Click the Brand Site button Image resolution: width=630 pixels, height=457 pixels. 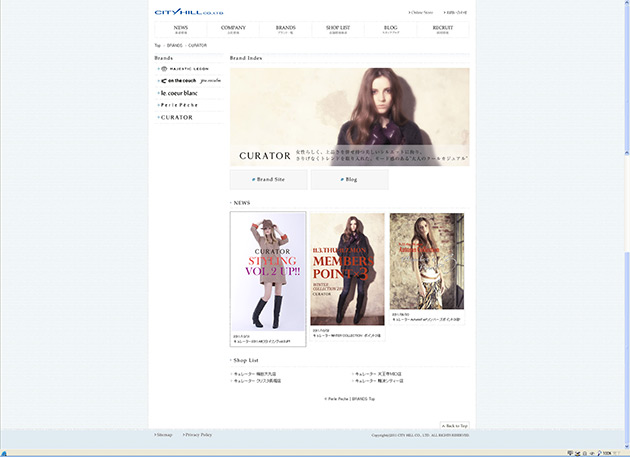[269, 179]
